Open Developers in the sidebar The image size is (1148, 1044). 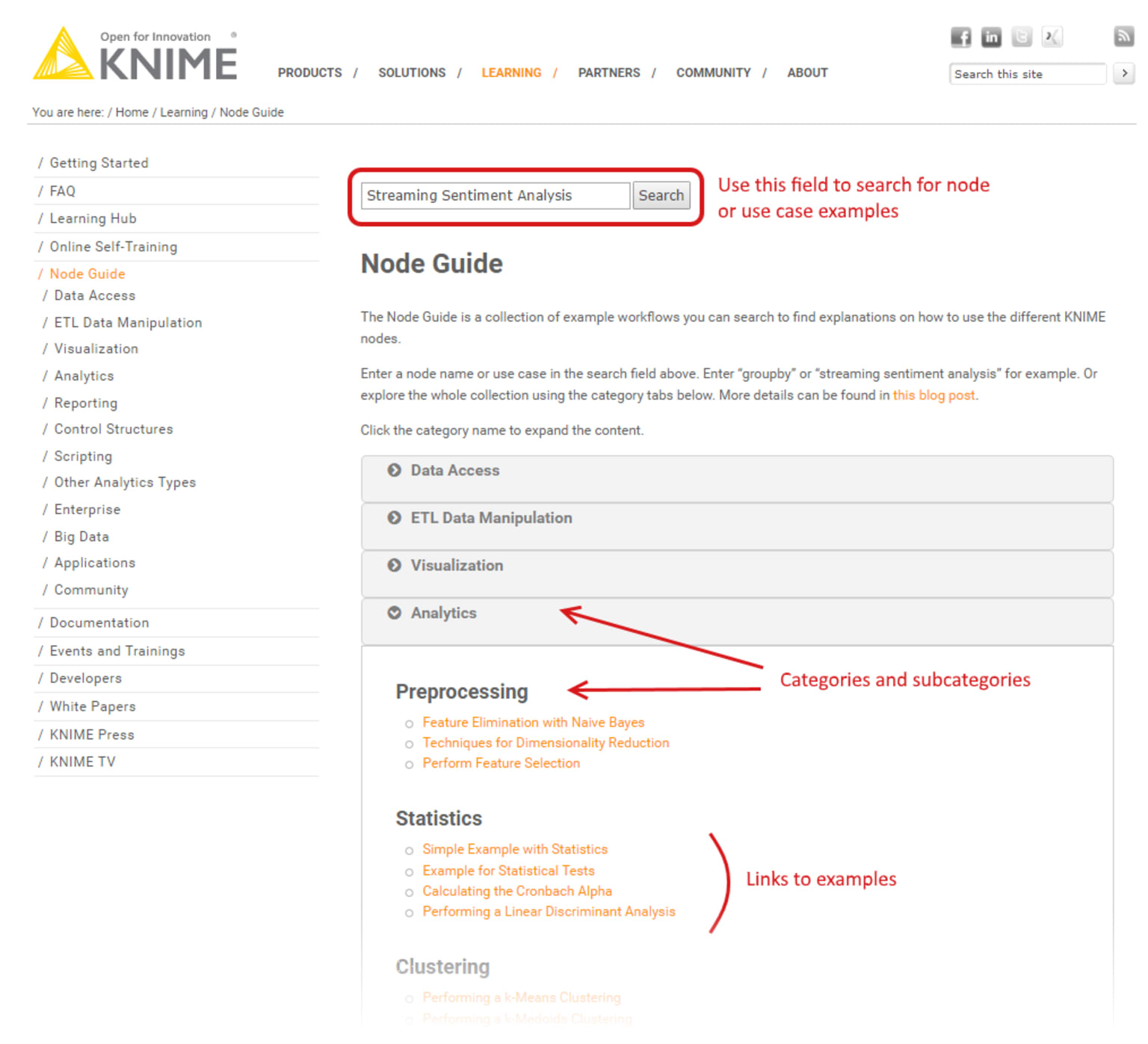click(x=85, y=679)
